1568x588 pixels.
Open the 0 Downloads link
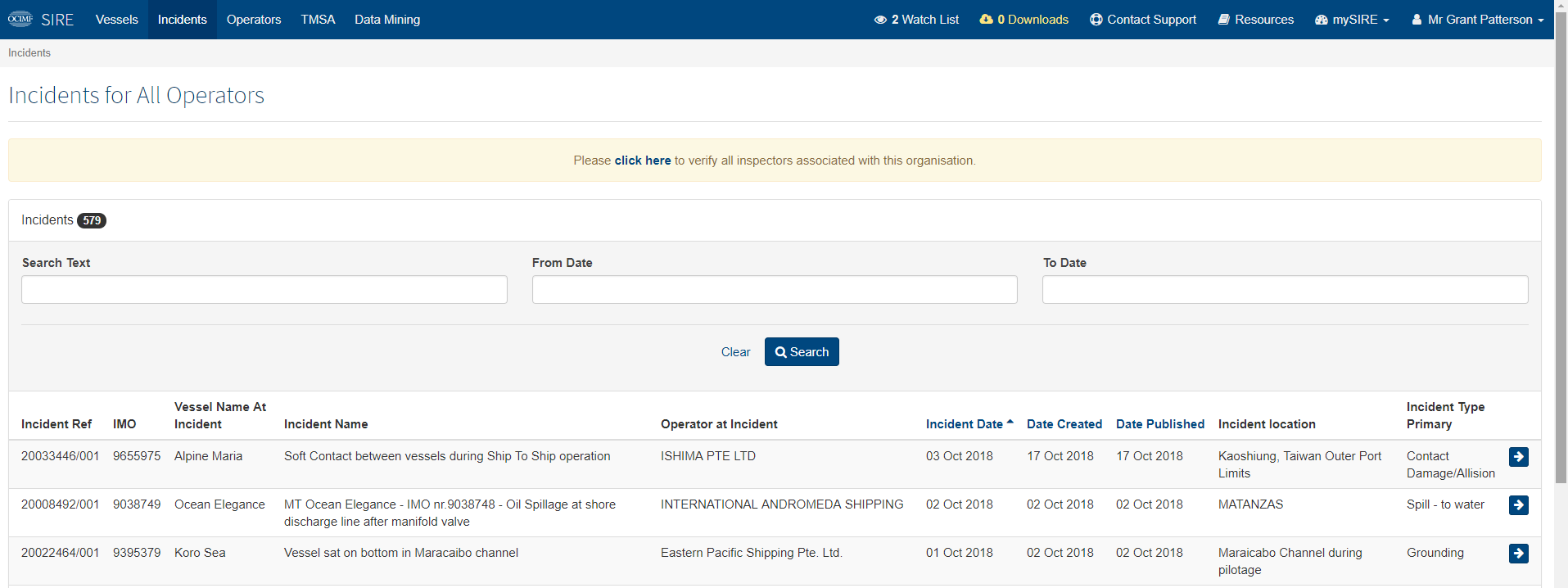(1024, 20)
